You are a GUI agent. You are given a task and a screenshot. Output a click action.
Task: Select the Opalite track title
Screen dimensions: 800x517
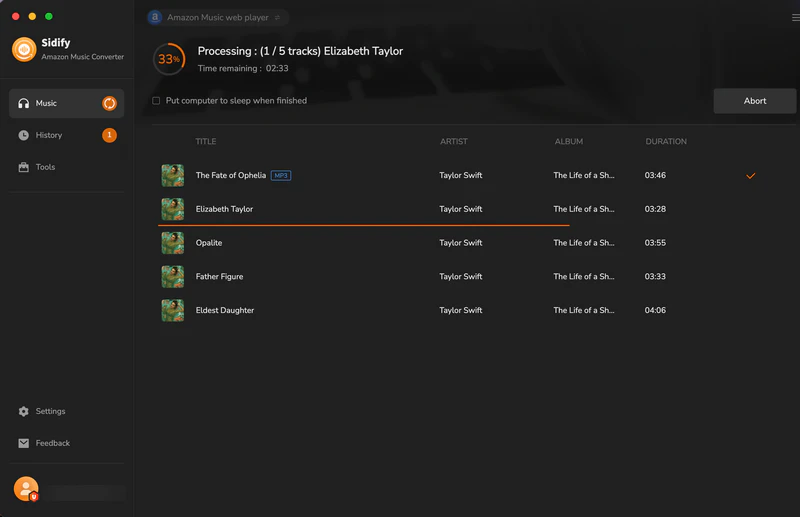[x=209, y=242]
